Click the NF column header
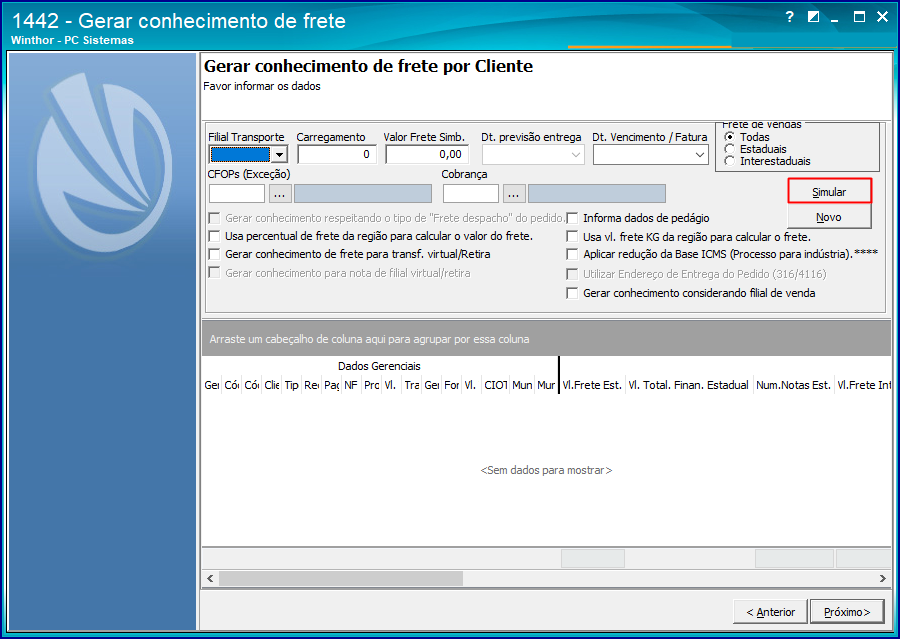 pyautogui.click(x=351, y=385)
